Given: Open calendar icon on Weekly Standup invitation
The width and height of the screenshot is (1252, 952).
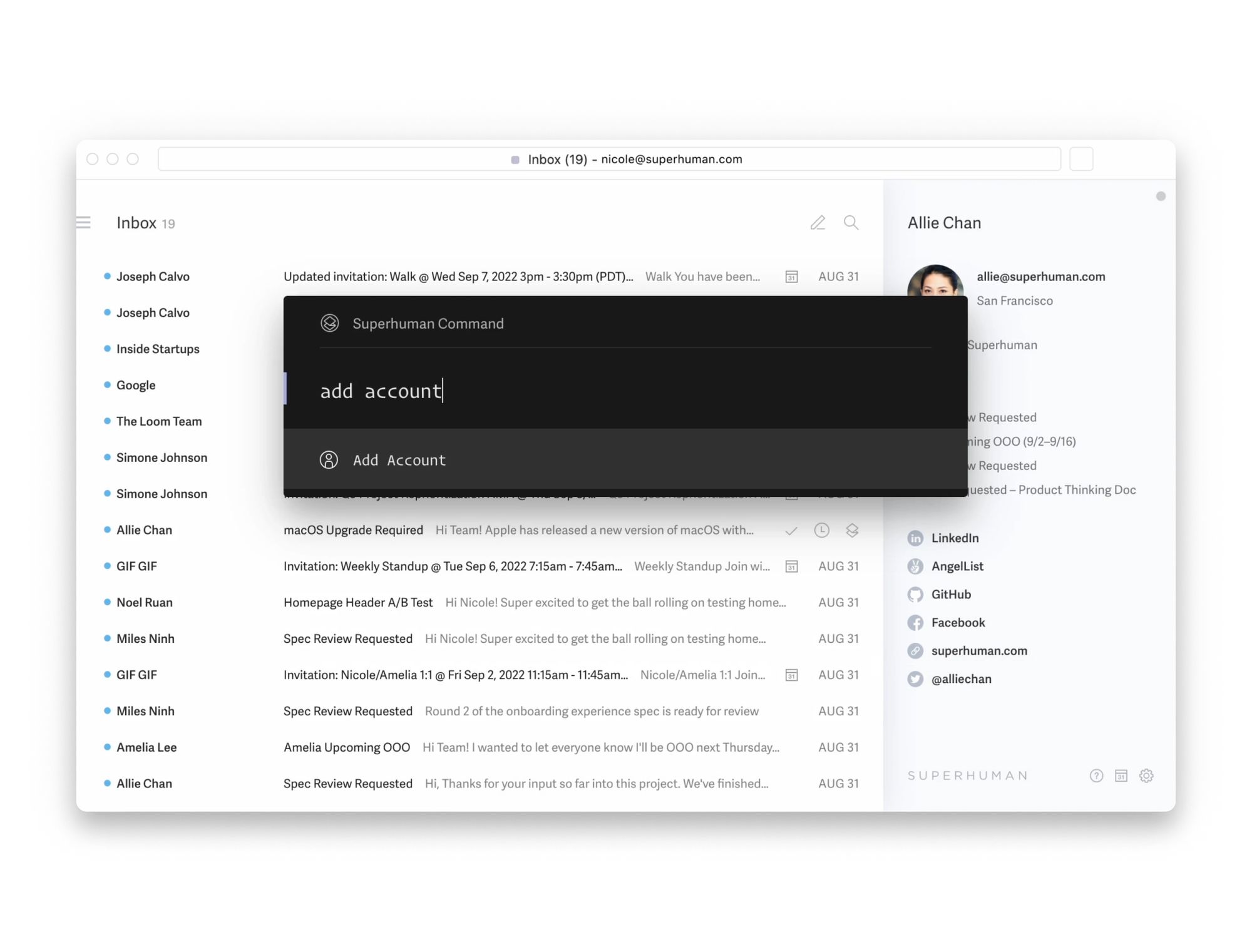Looking at the screenshot, I should [x=791, y=566].
